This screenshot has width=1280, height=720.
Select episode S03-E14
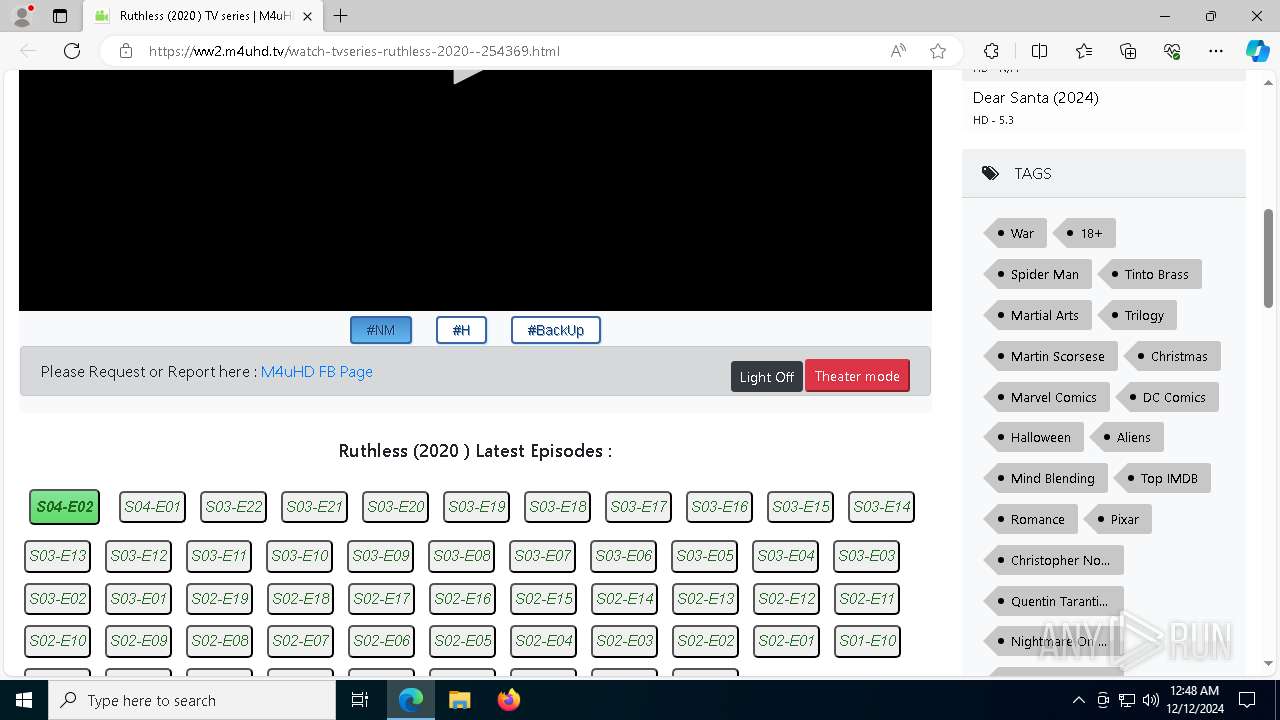click(x=881, y=507)
